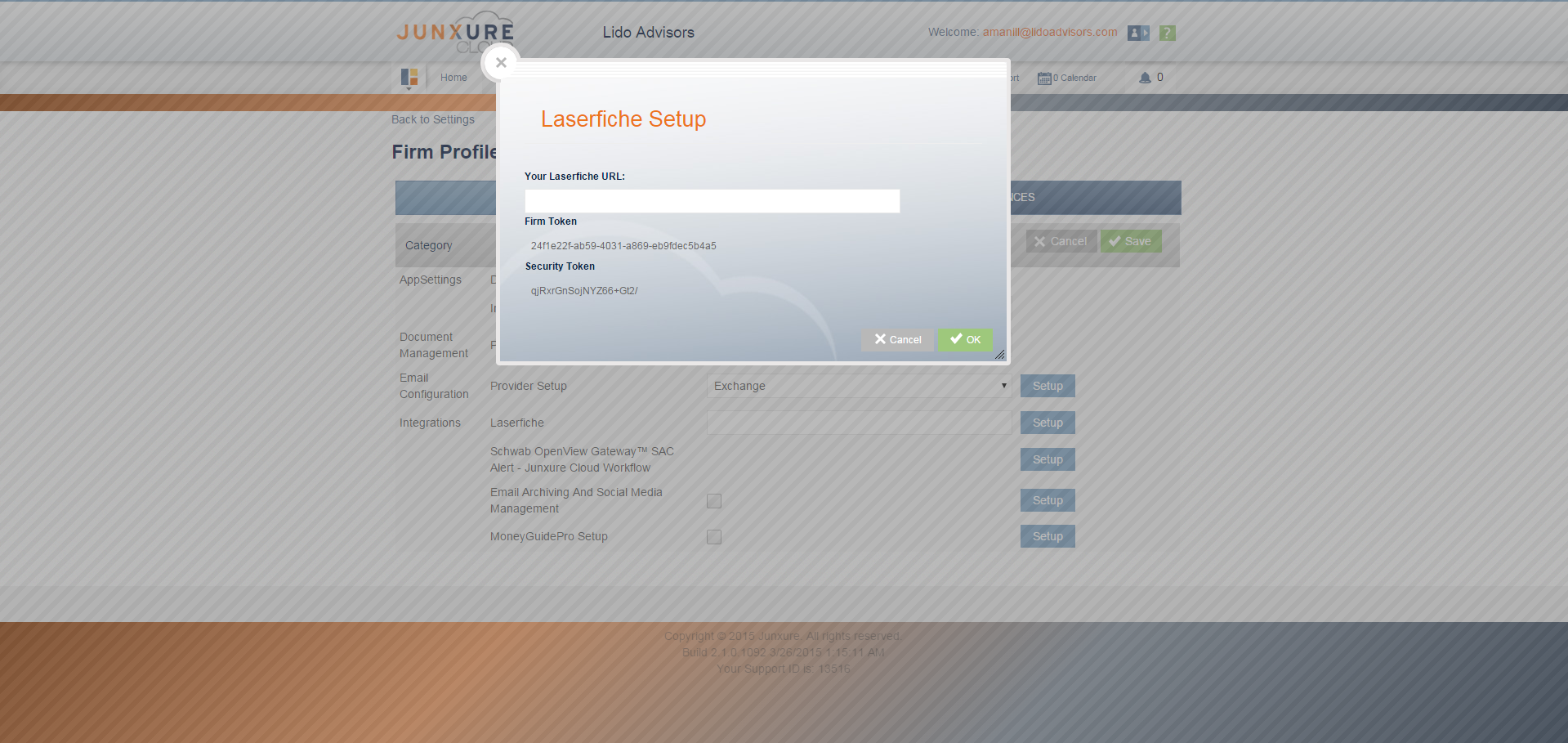1568x743 pixels.
Task: Go to Home in the navigation bar
Action: coord(453,78)
